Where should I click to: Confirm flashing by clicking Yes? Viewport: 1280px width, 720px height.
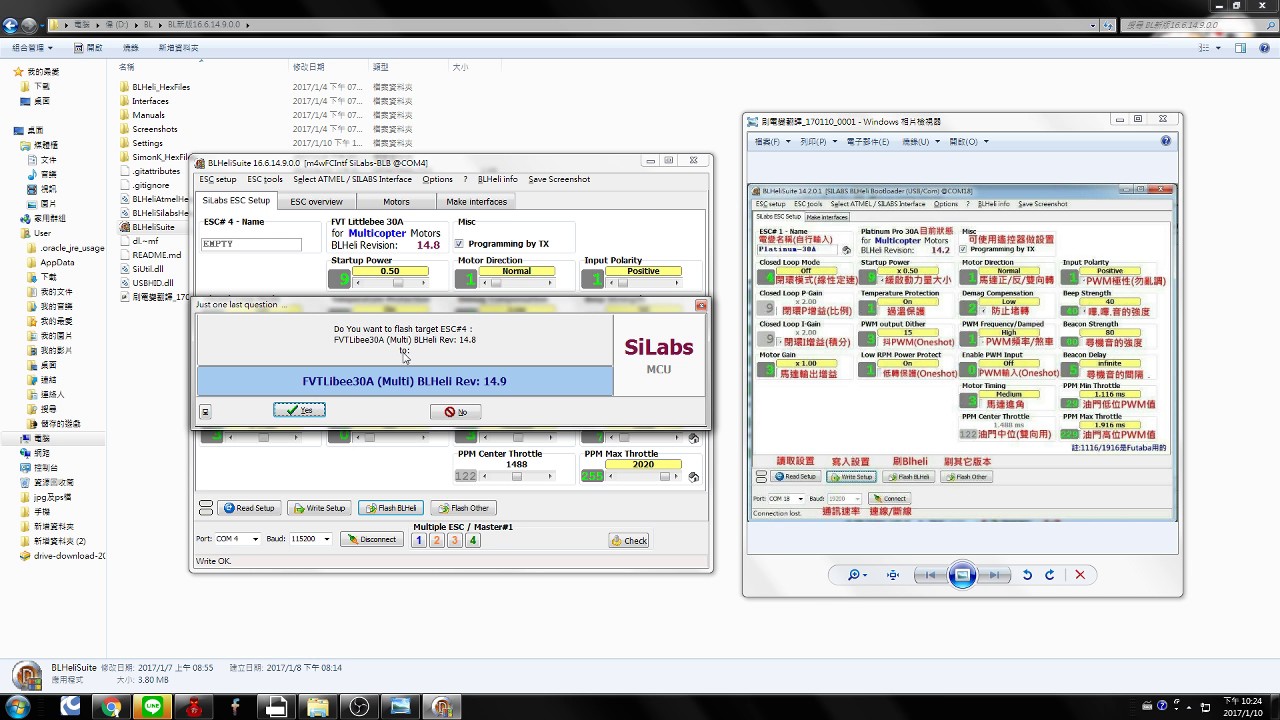coord(299,411)
